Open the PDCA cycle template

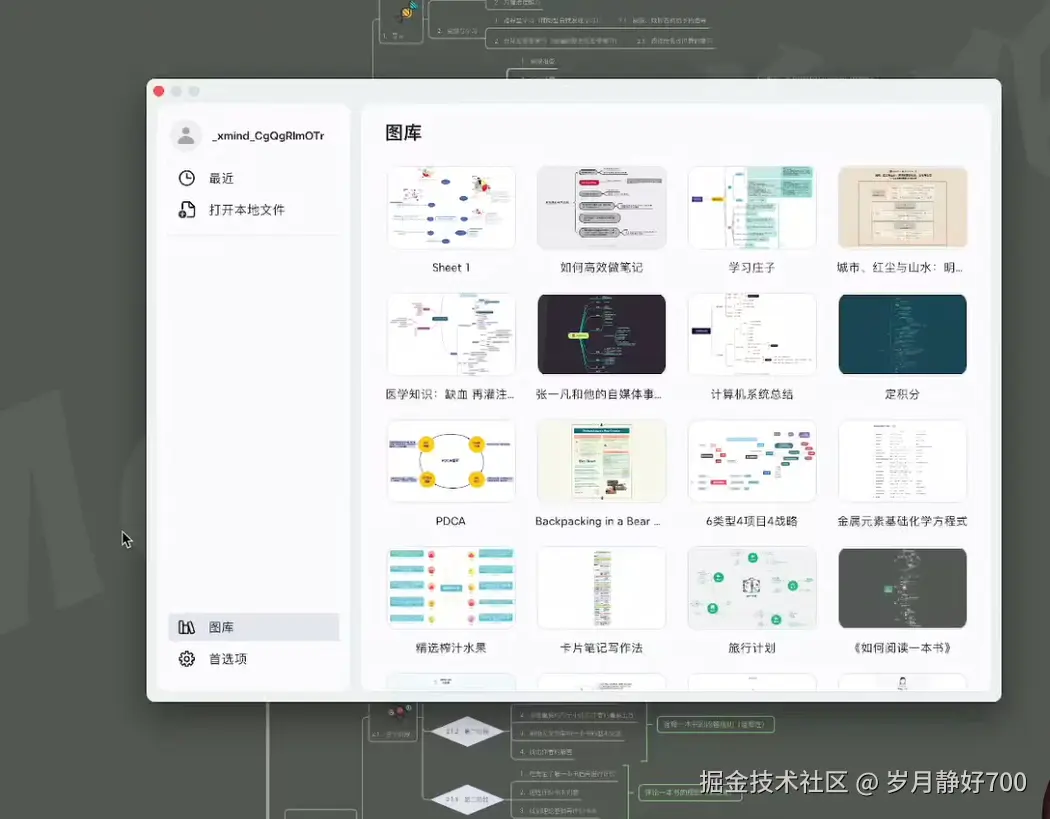click(x=451, y=461)
